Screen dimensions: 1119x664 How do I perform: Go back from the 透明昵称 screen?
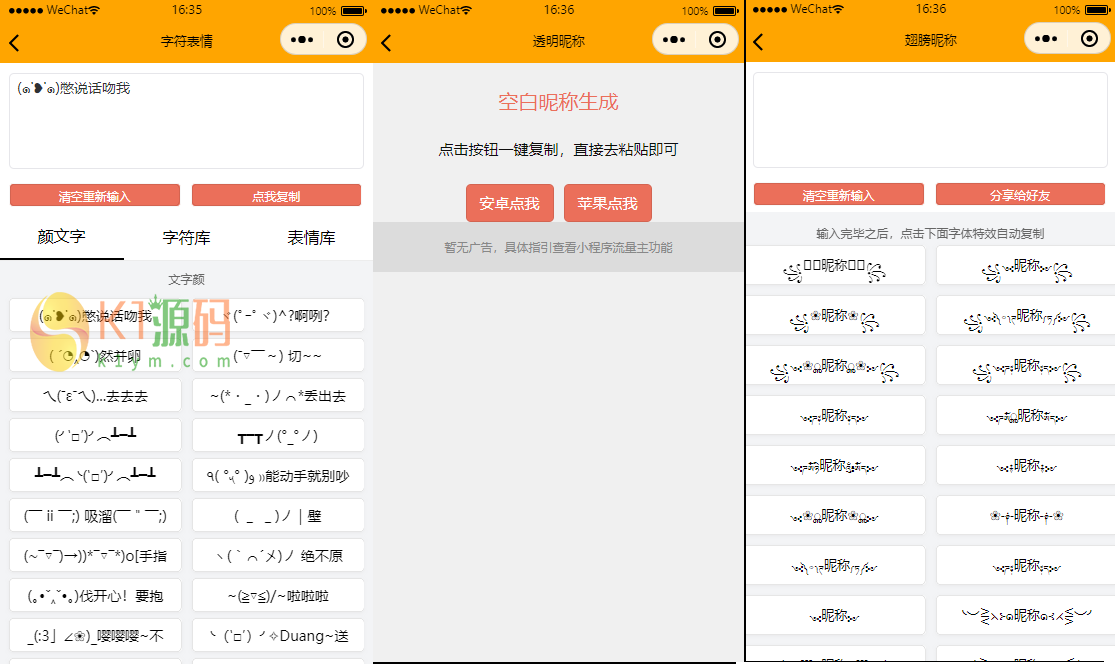pos(386,44)
